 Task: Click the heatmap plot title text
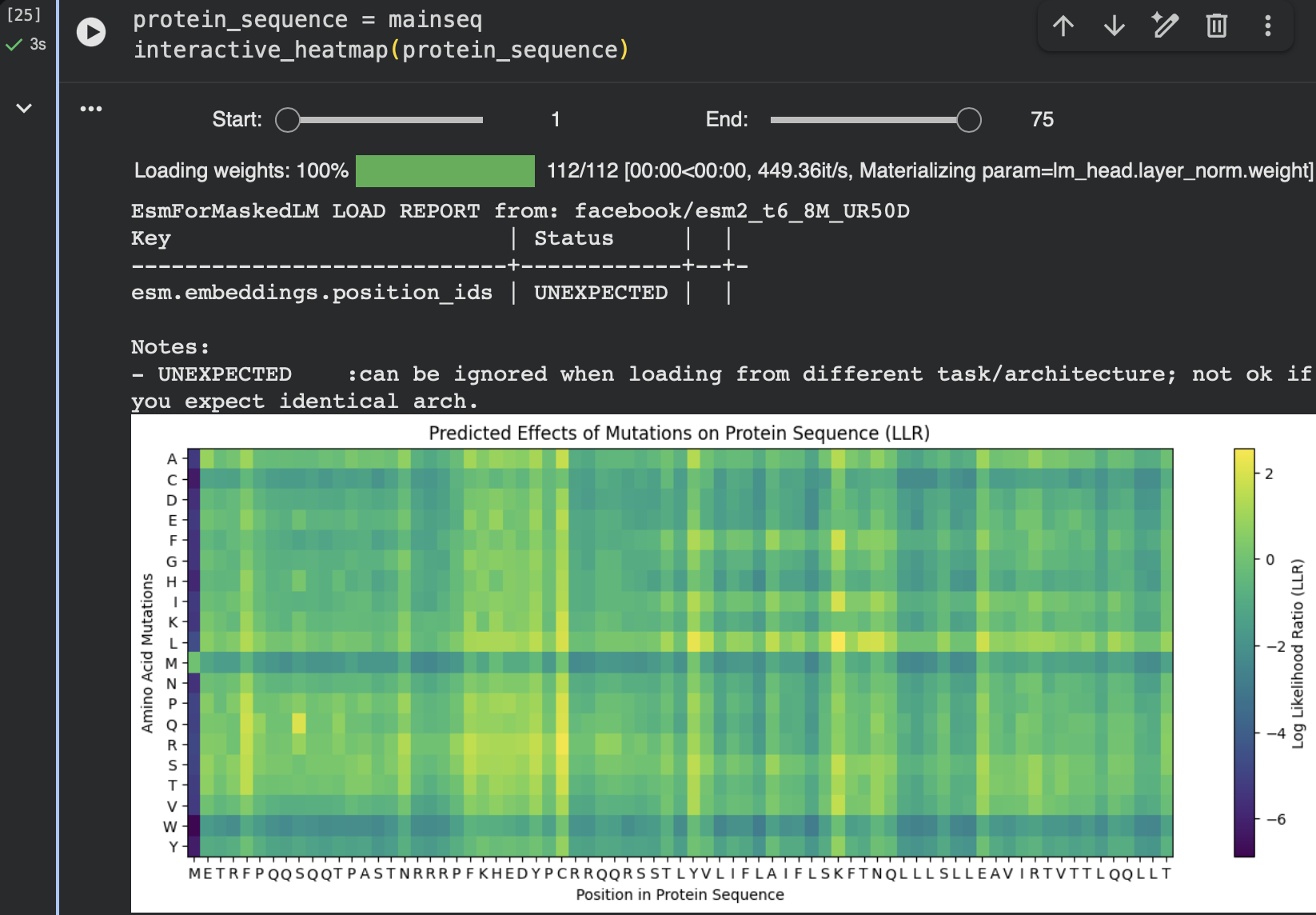point(680,433)
